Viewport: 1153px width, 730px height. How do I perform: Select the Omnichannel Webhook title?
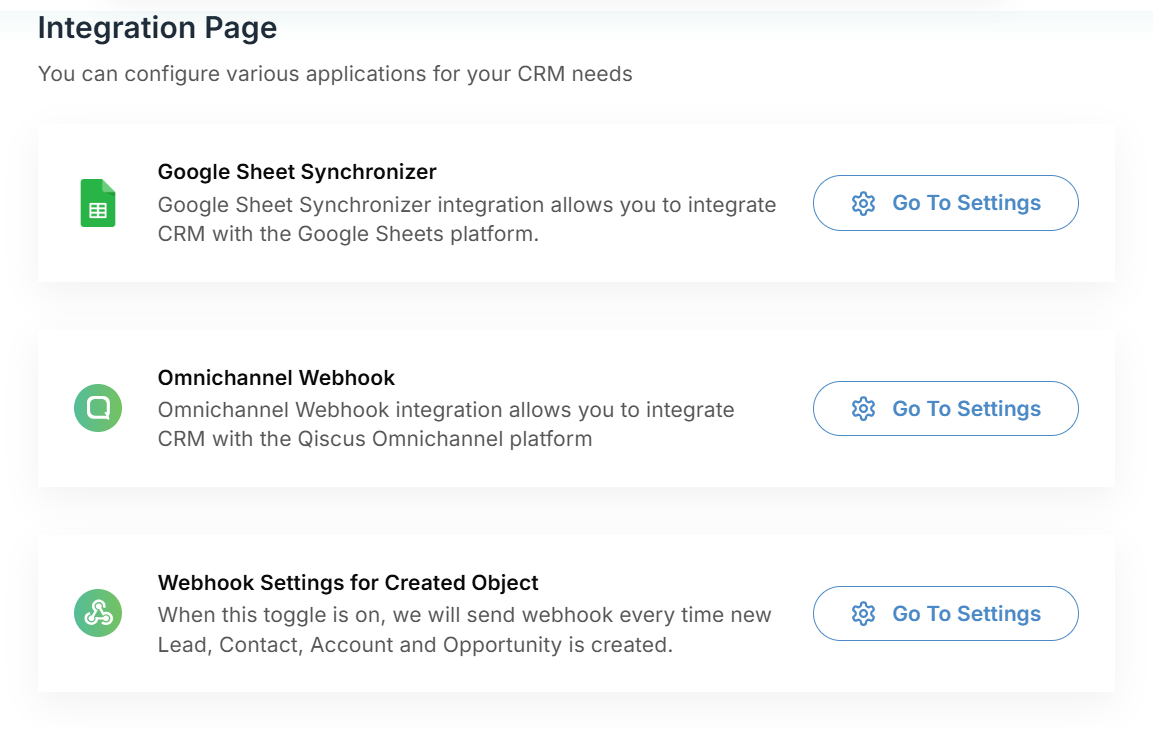[276, 378]
